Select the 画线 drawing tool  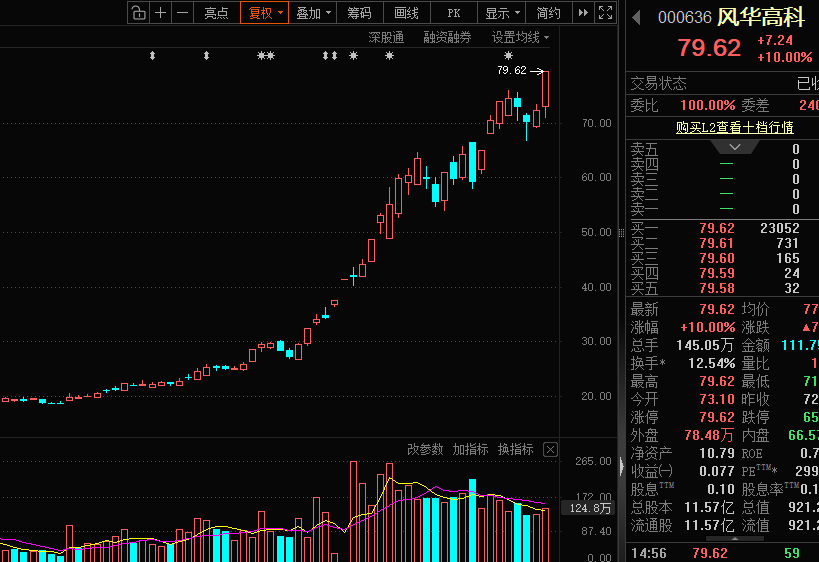pyautogui.click(x=406, y=13)
